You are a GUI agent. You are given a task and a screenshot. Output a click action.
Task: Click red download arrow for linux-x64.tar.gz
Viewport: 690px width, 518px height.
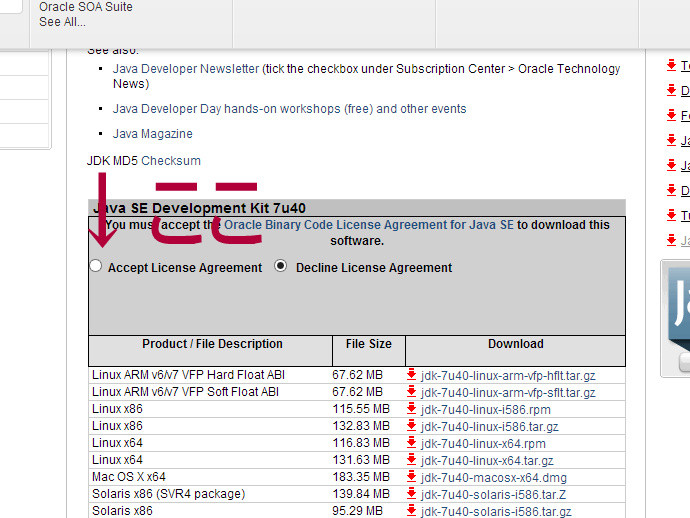[411, 459]
